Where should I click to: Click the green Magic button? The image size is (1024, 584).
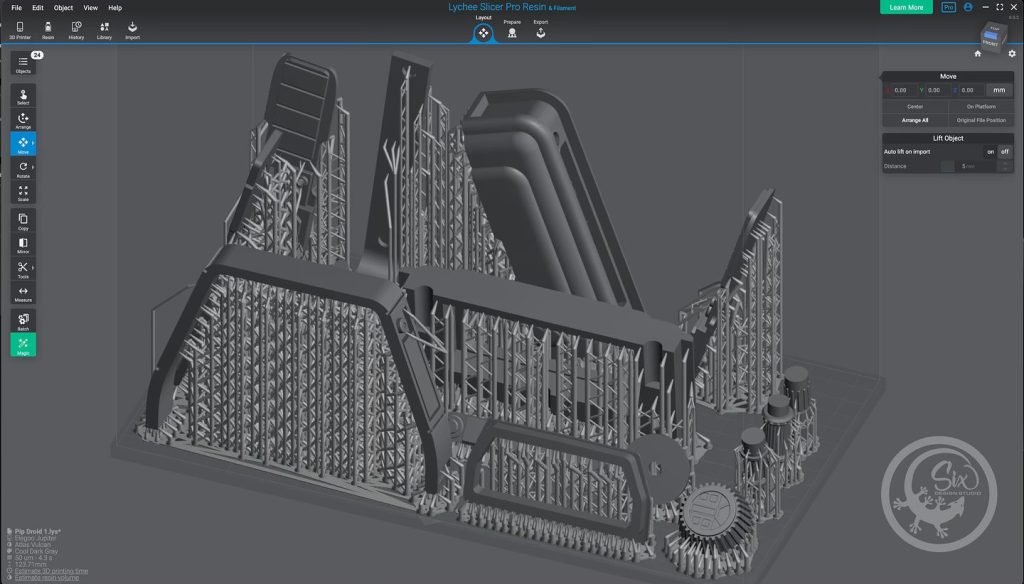click(23, 346)
